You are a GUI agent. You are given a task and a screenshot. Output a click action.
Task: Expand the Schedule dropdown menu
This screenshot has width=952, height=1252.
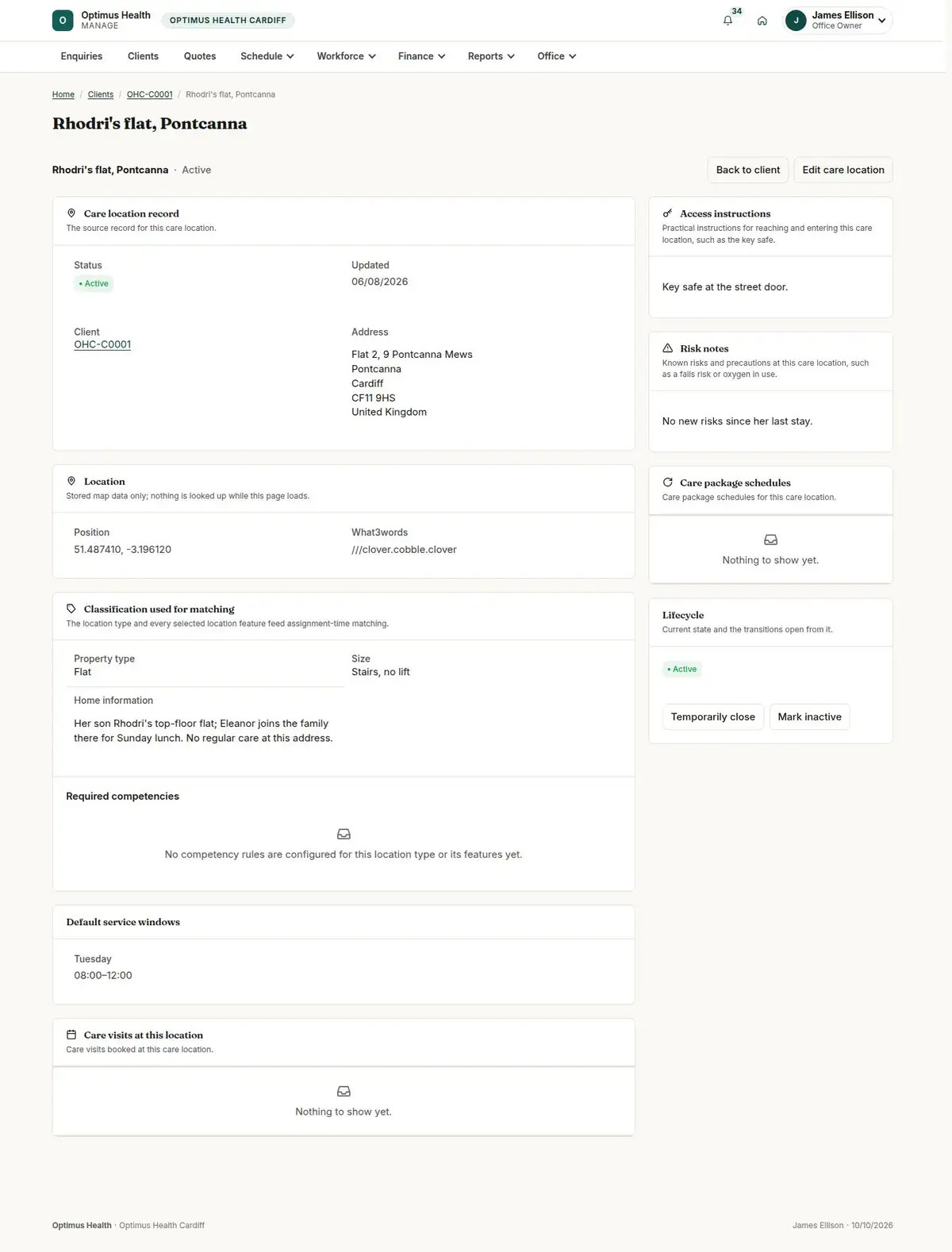(x=267, y=56)
